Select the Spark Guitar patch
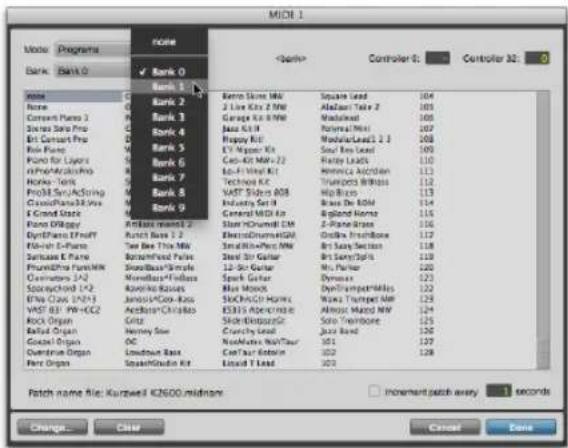The height and width of the screenshot is (448, 568). coord(246,278)
